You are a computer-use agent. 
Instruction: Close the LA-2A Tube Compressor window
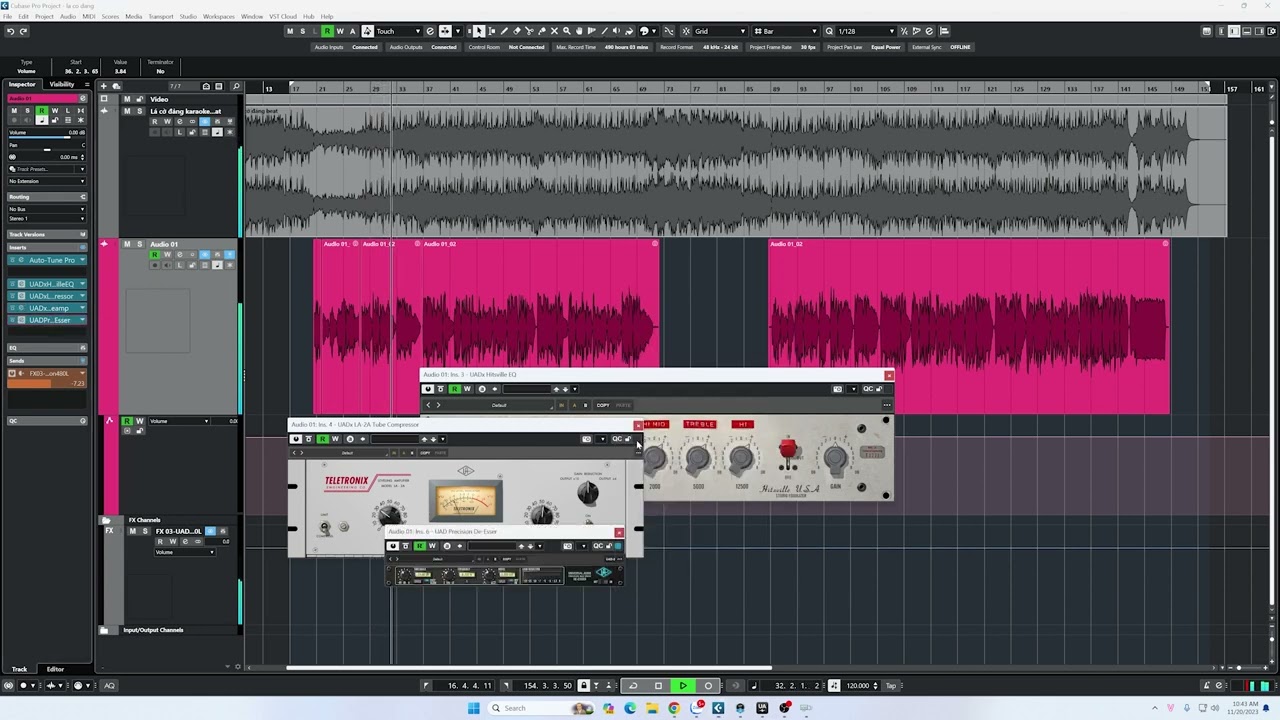point(638,425)
